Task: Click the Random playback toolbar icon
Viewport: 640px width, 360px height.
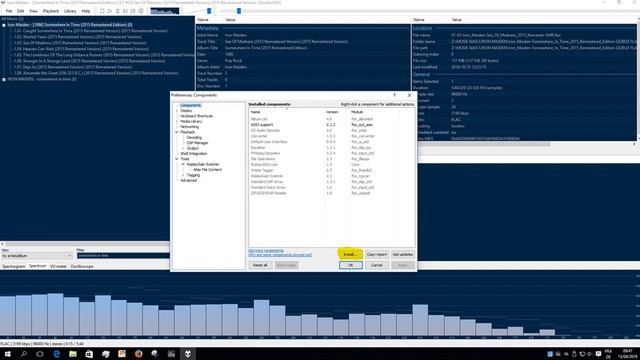Action: [x=141, y=11]
